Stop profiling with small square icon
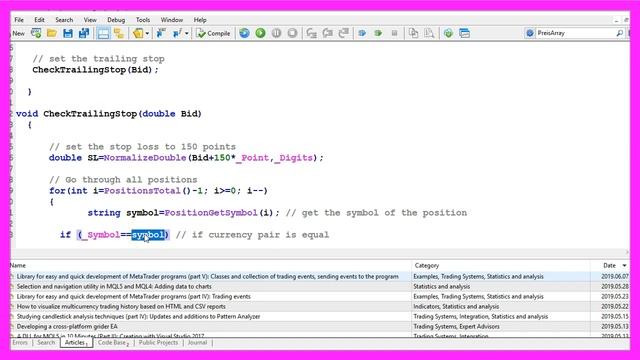Viewport: 640px width, 360px height. 394,33
